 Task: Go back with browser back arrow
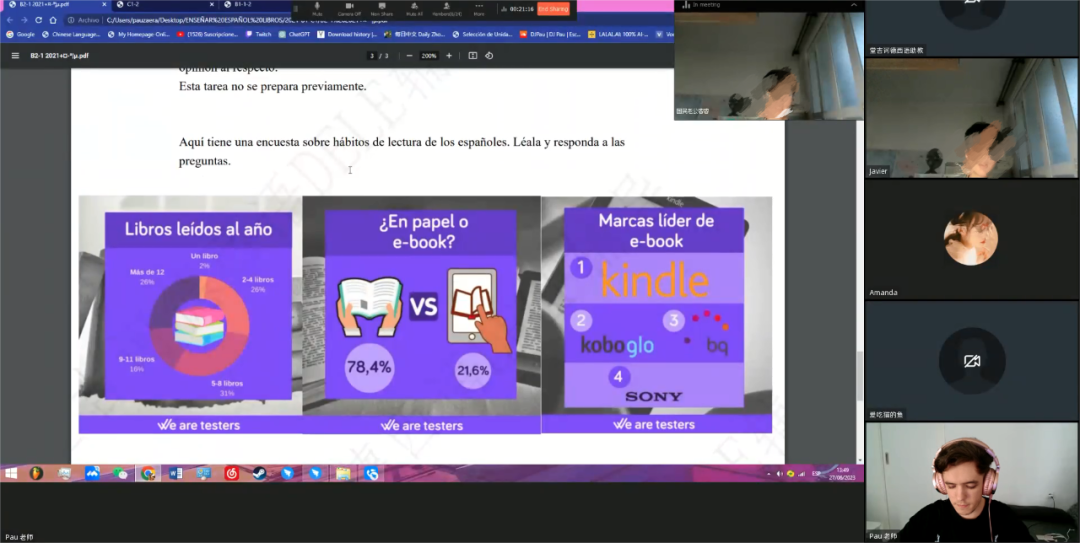coord(10,20)
